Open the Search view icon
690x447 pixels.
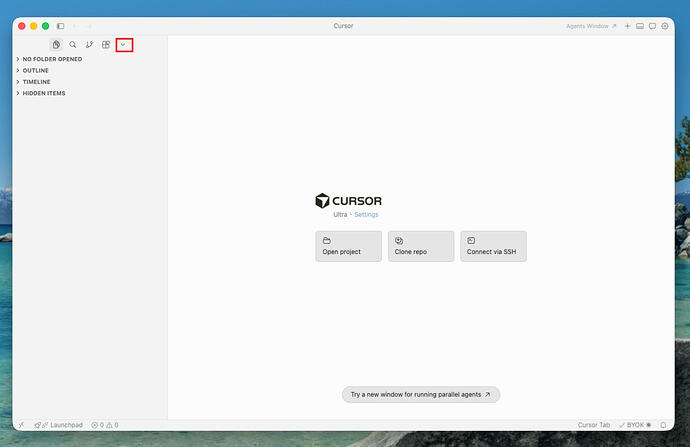pos(73,44)
